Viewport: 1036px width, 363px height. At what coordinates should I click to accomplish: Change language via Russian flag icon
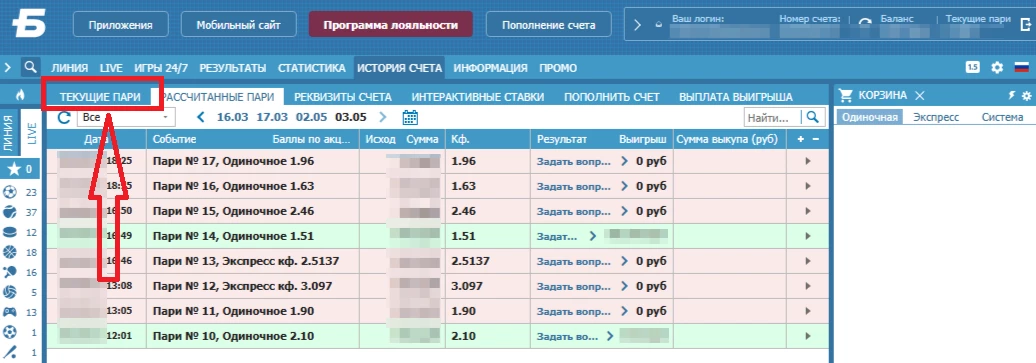(1021, 67)
